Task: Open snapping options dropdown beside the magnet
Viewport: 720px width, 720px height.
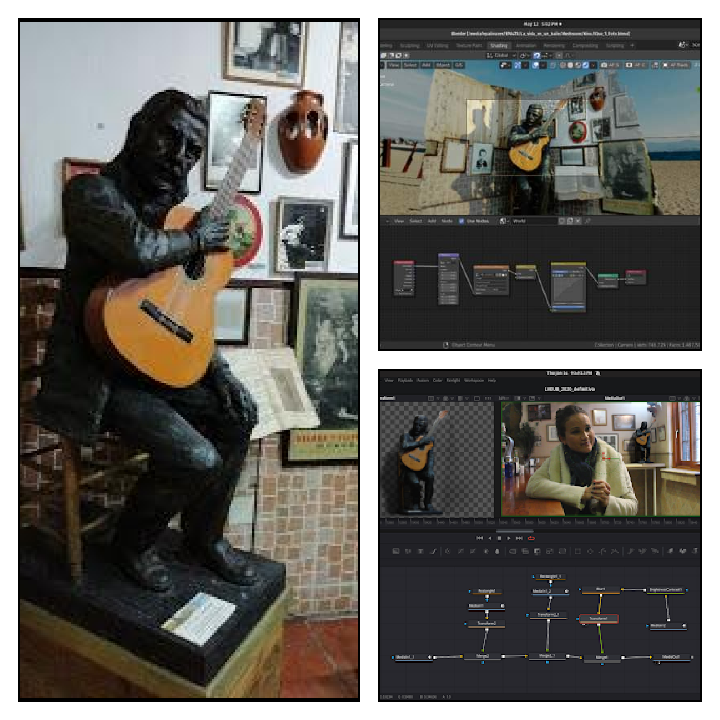Action: 548,56
